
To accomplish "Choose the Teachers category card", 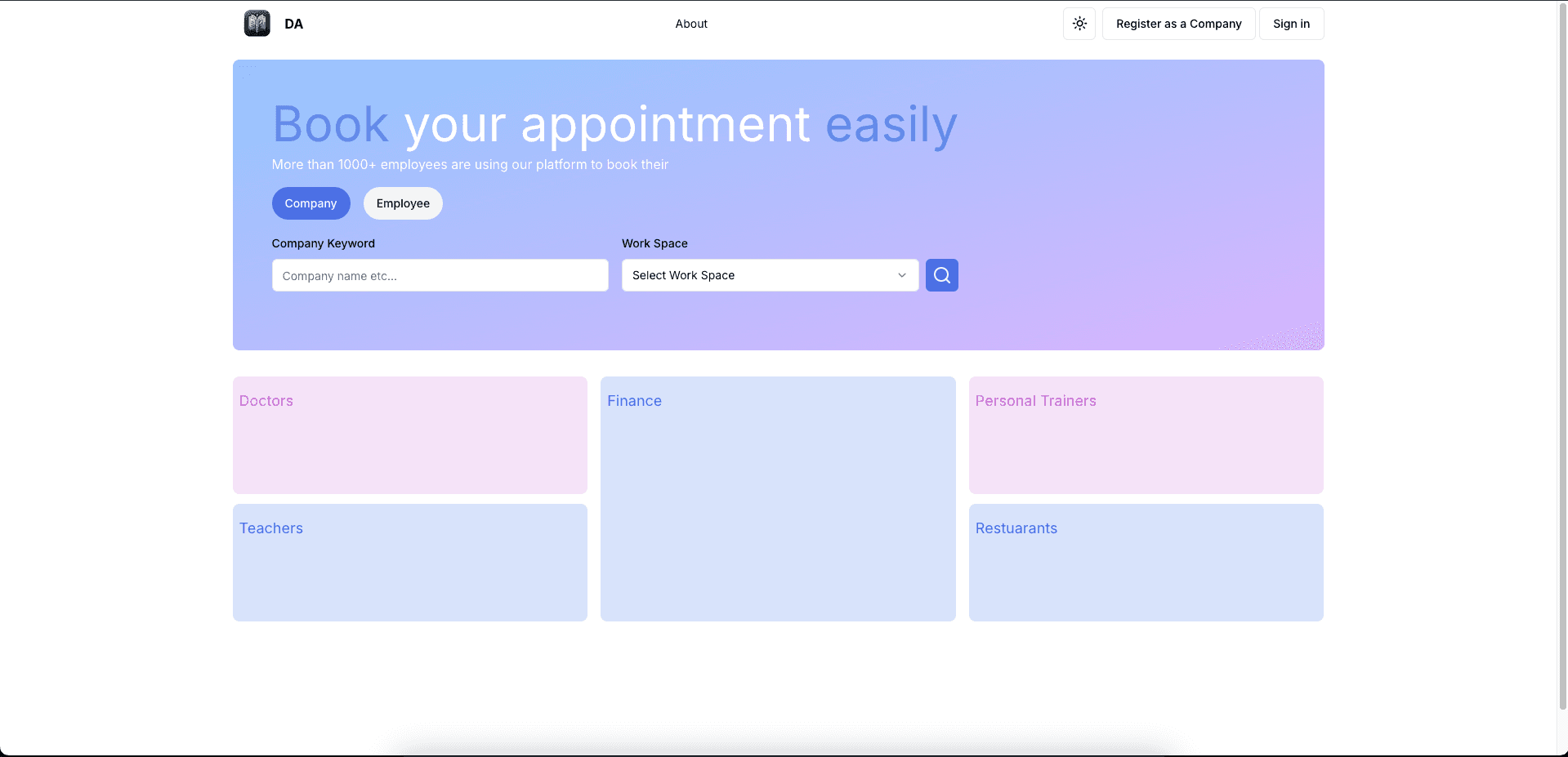I will [409, 563].
